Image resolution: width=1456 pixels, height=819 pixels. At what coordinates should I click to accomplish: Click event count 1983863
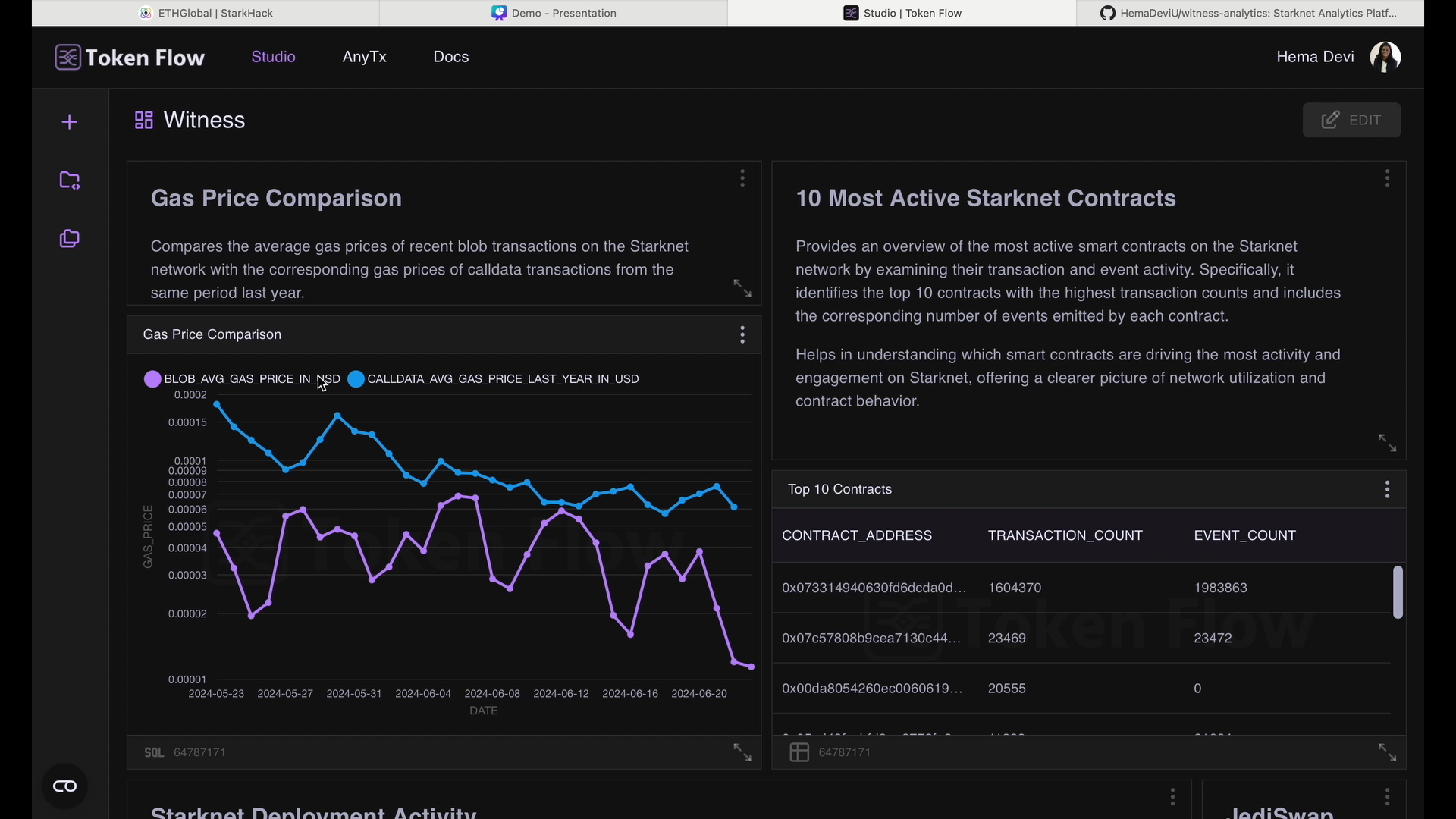(1220, 588)
